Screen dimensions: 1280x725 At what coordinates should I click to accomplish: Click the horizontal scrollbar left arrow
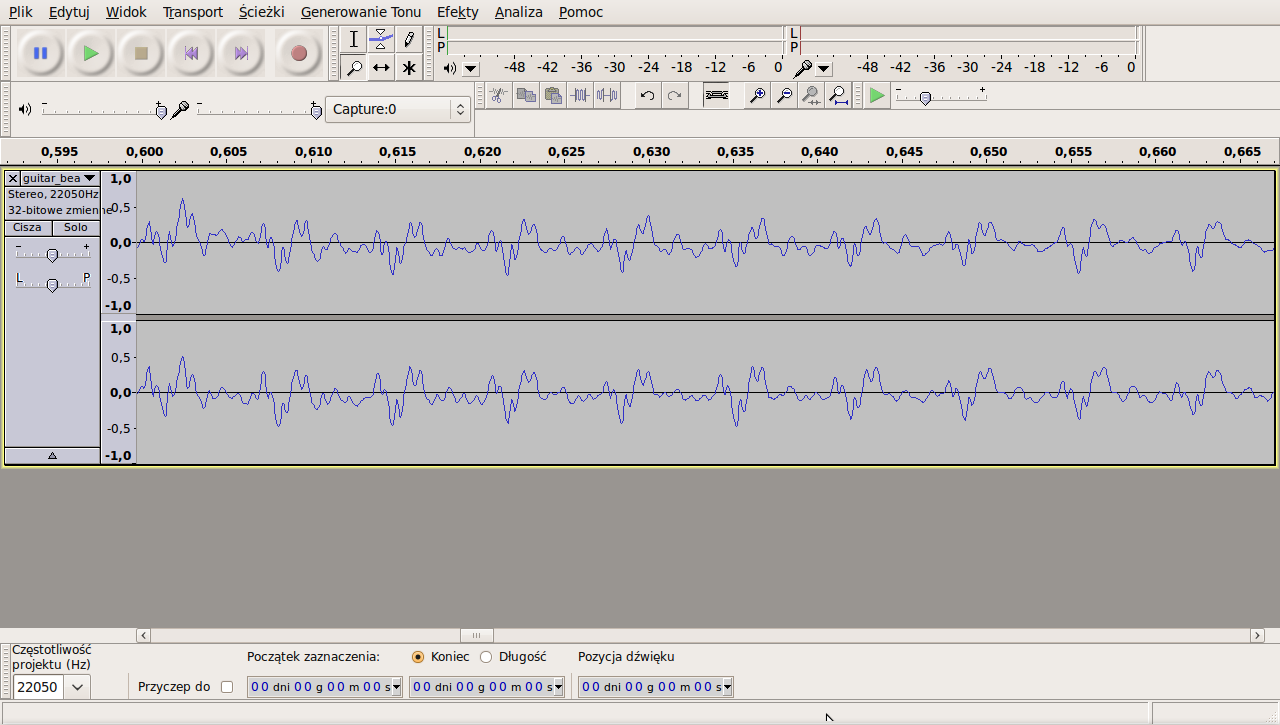[143, 635]
